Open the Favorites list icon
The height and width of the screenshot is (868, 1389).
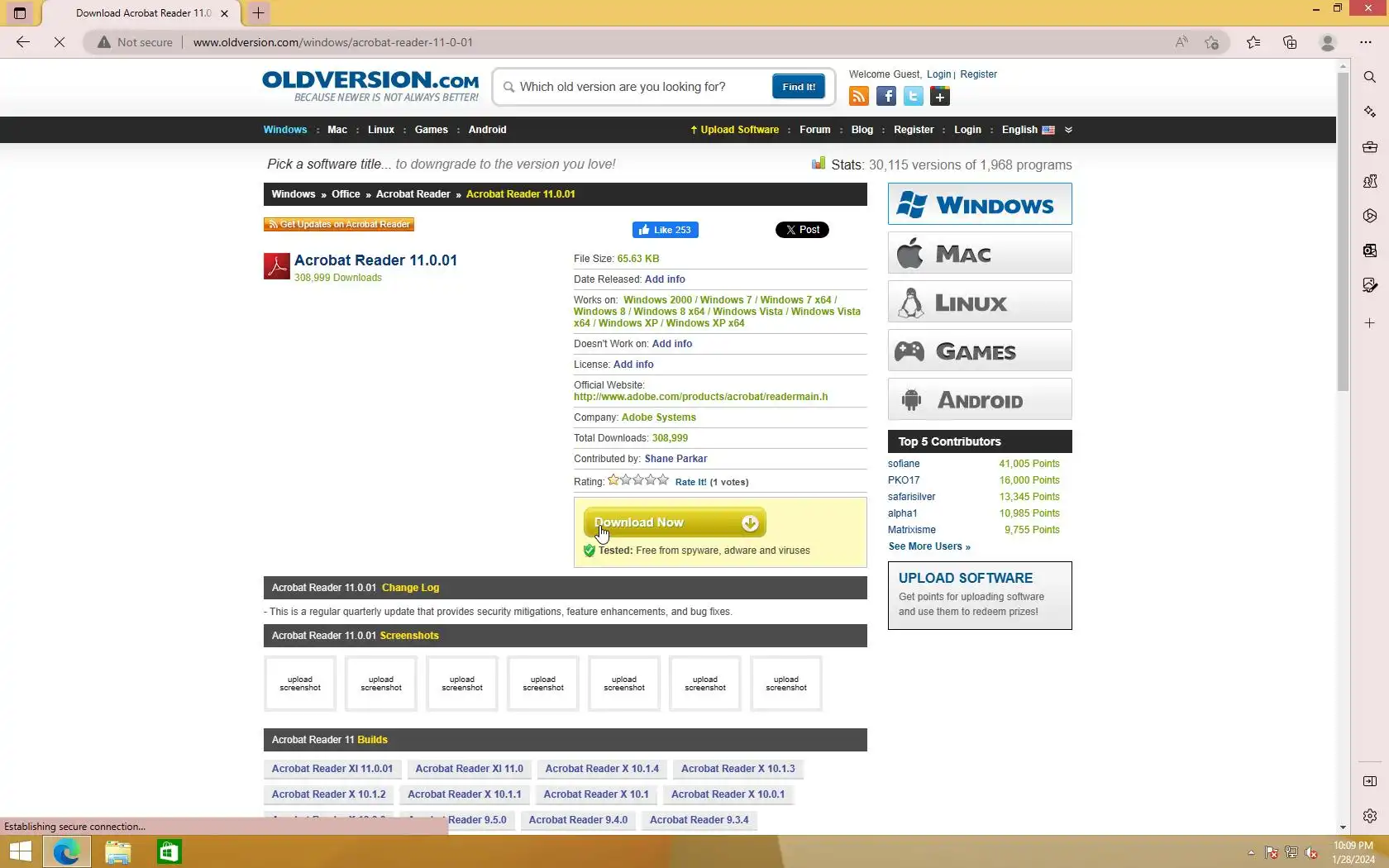pyautogui.click(x=1253, y=42)
